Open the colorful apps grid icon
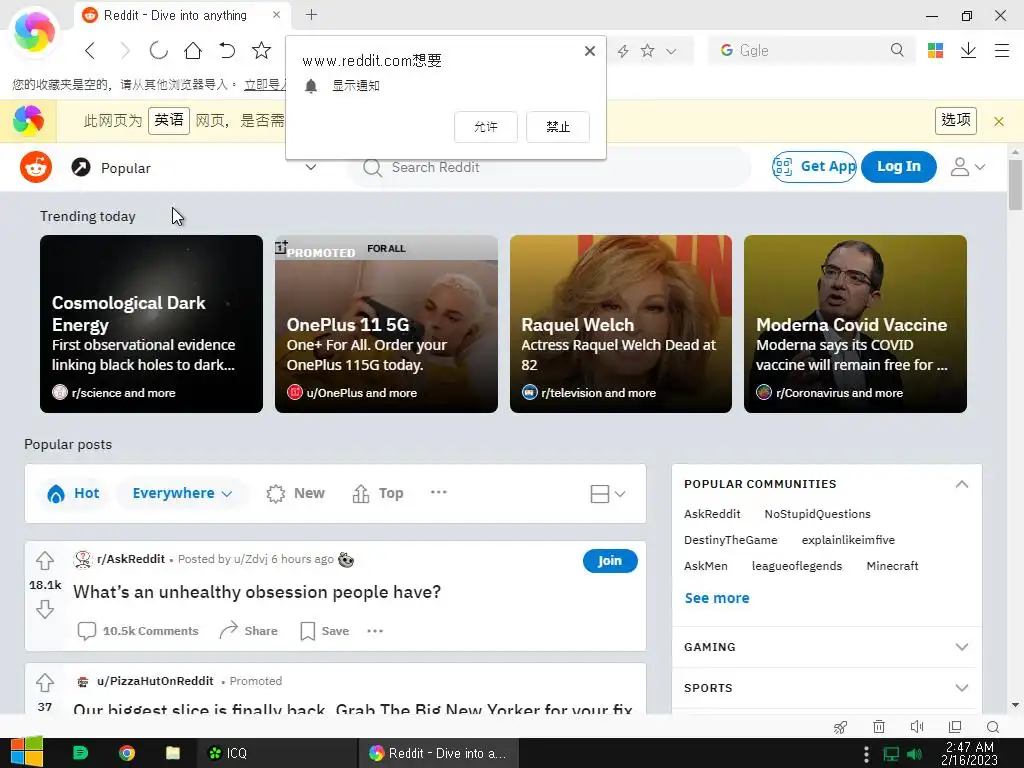Image resolution: width=1024 pixels, height=768 pixels. [x=935, y=50]
